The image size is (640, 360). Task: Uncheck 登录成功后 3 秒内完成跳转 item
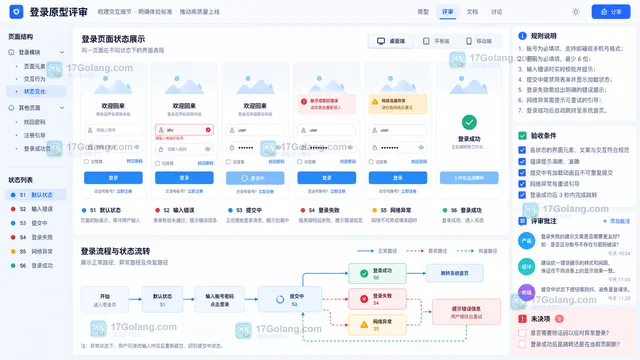tap(522, 195)
